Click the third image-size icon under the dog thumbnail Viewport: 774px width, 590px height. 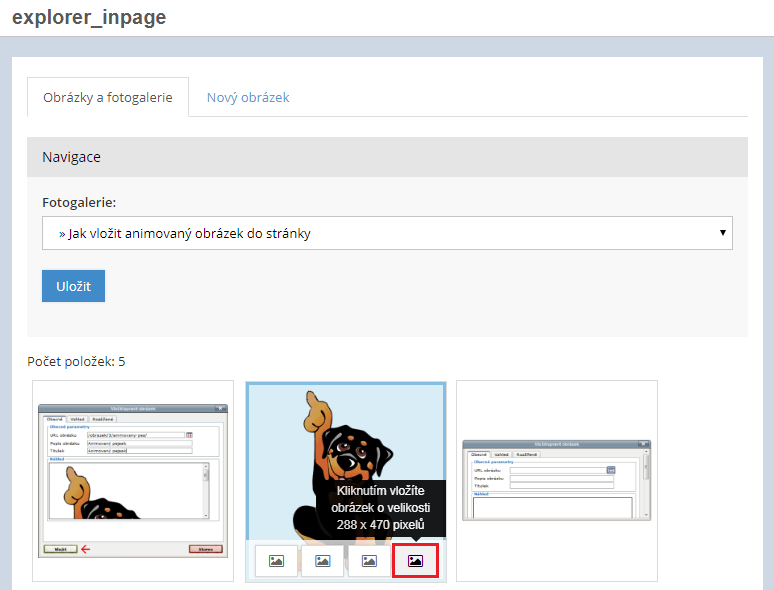point(369,561)
